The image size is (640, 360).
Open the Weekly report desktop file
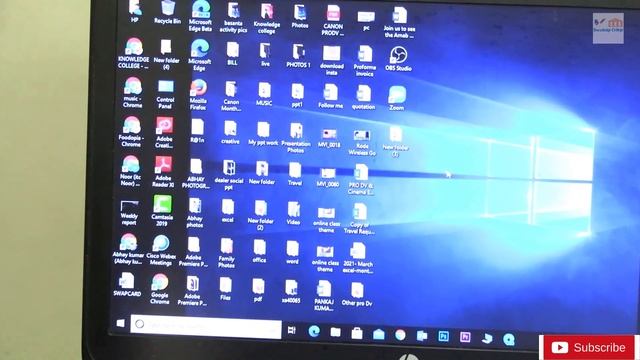pos(129,213)
